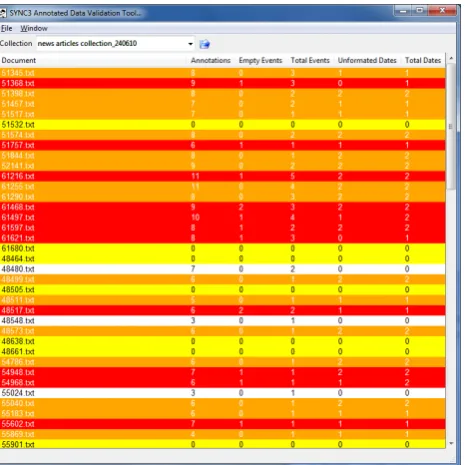
Task: Select row 61621.txt
Action: [223, 238]
